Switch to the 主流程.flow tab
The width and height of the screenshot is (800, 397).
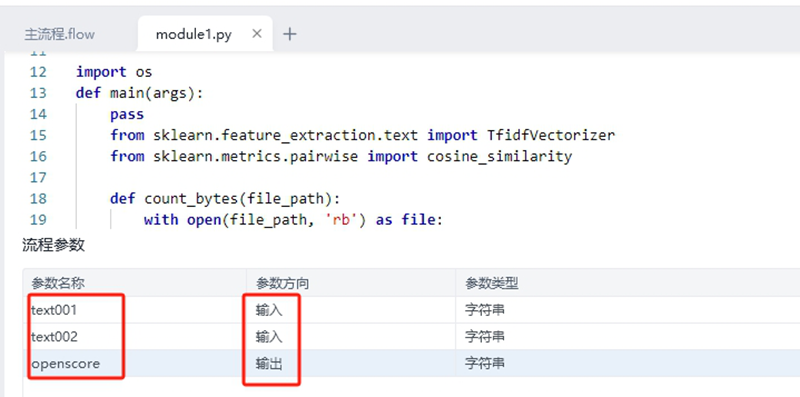point(59,34)
